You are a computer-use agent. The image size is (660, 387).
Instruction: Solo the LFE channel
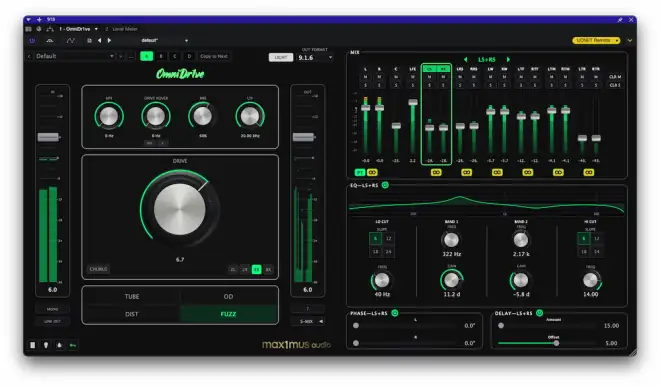click(x=412, y=85)
